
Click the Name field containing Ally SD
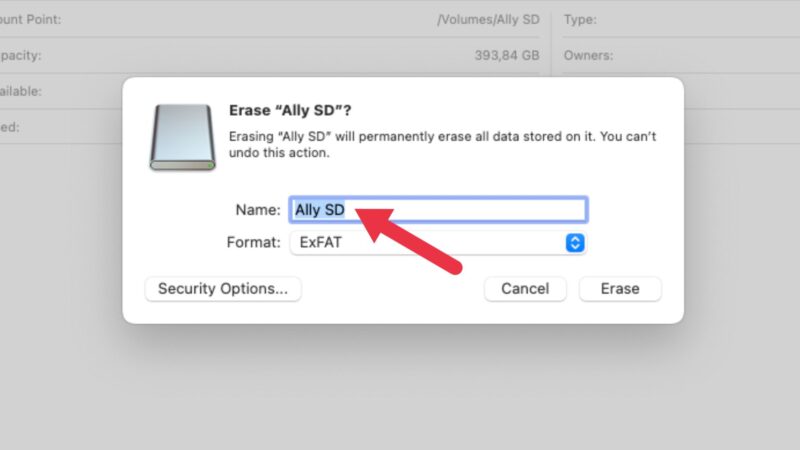click(x=437, y=210)
